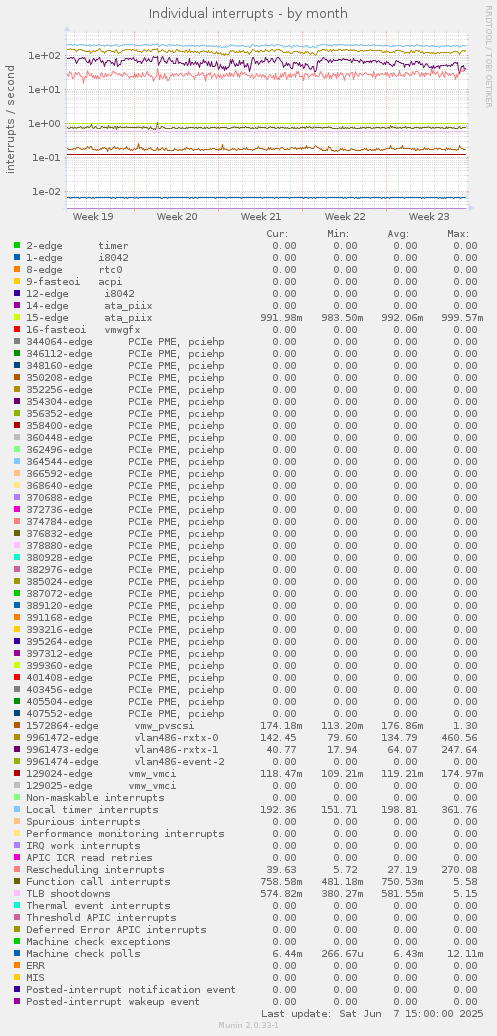Screen dimensions: 497x1036
Task: Click the Week 19 axis label
Action: point(93,216)
